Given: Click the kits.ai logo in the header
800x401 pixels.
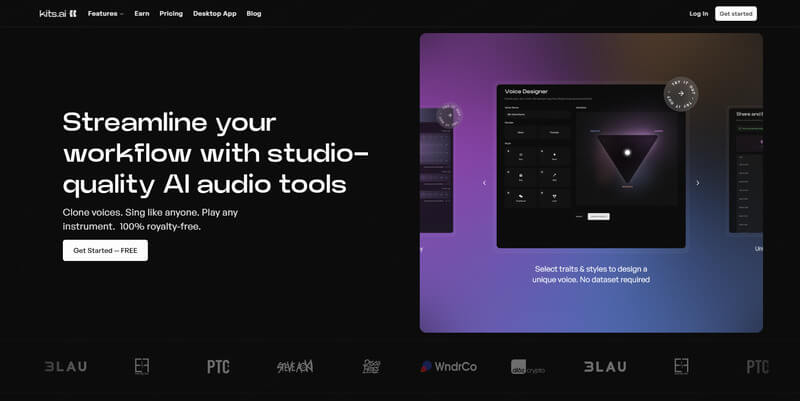Looking at the screenshot, I should 58,14.
